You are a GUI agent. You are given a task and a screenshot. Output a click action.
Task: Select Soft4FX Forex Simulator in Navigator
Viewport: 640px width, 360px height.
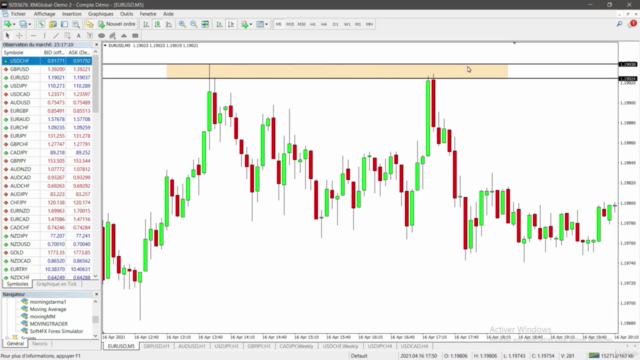pos(56,331)
